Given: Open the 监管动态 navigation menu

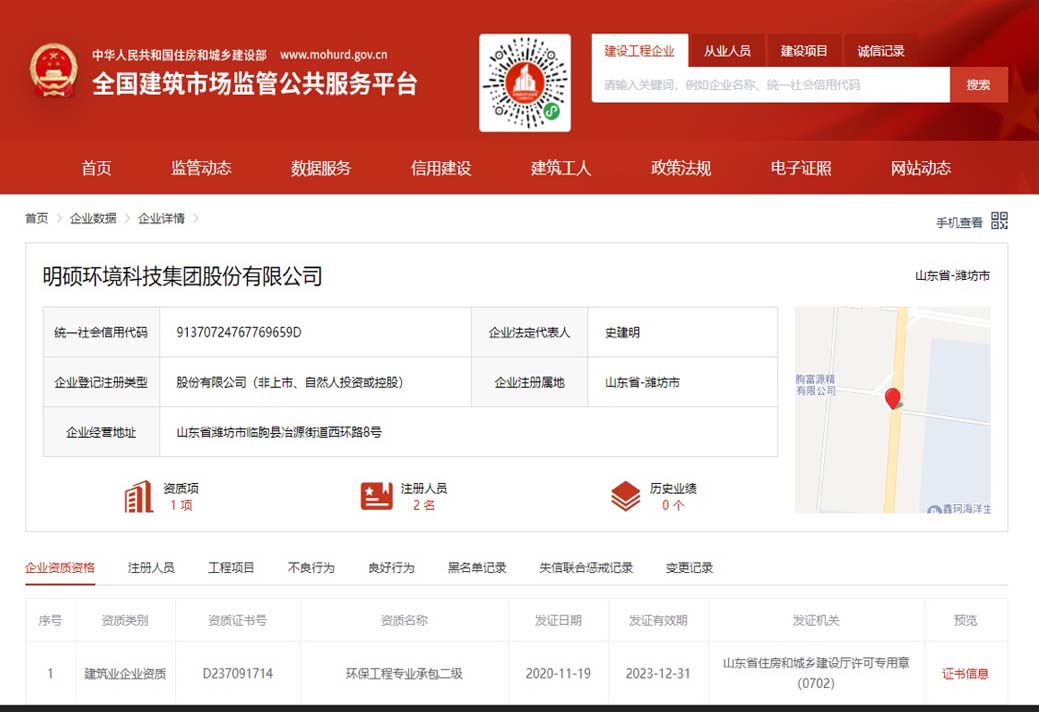Looking at the screenshot, I should tap(201, 168).
